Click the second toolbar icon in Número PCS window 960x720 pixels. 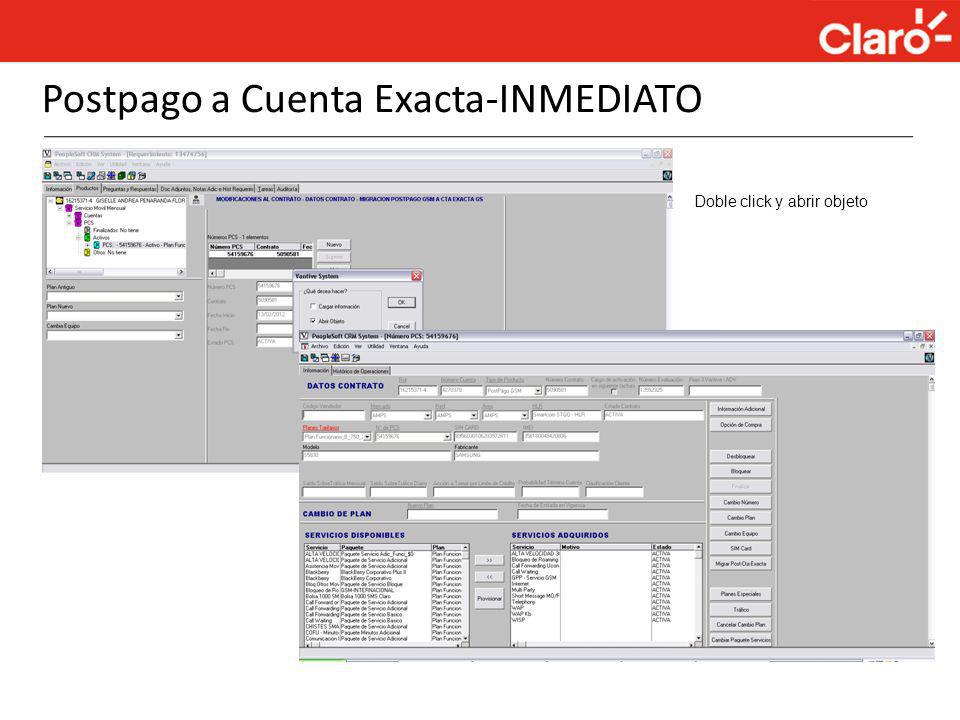314,358
